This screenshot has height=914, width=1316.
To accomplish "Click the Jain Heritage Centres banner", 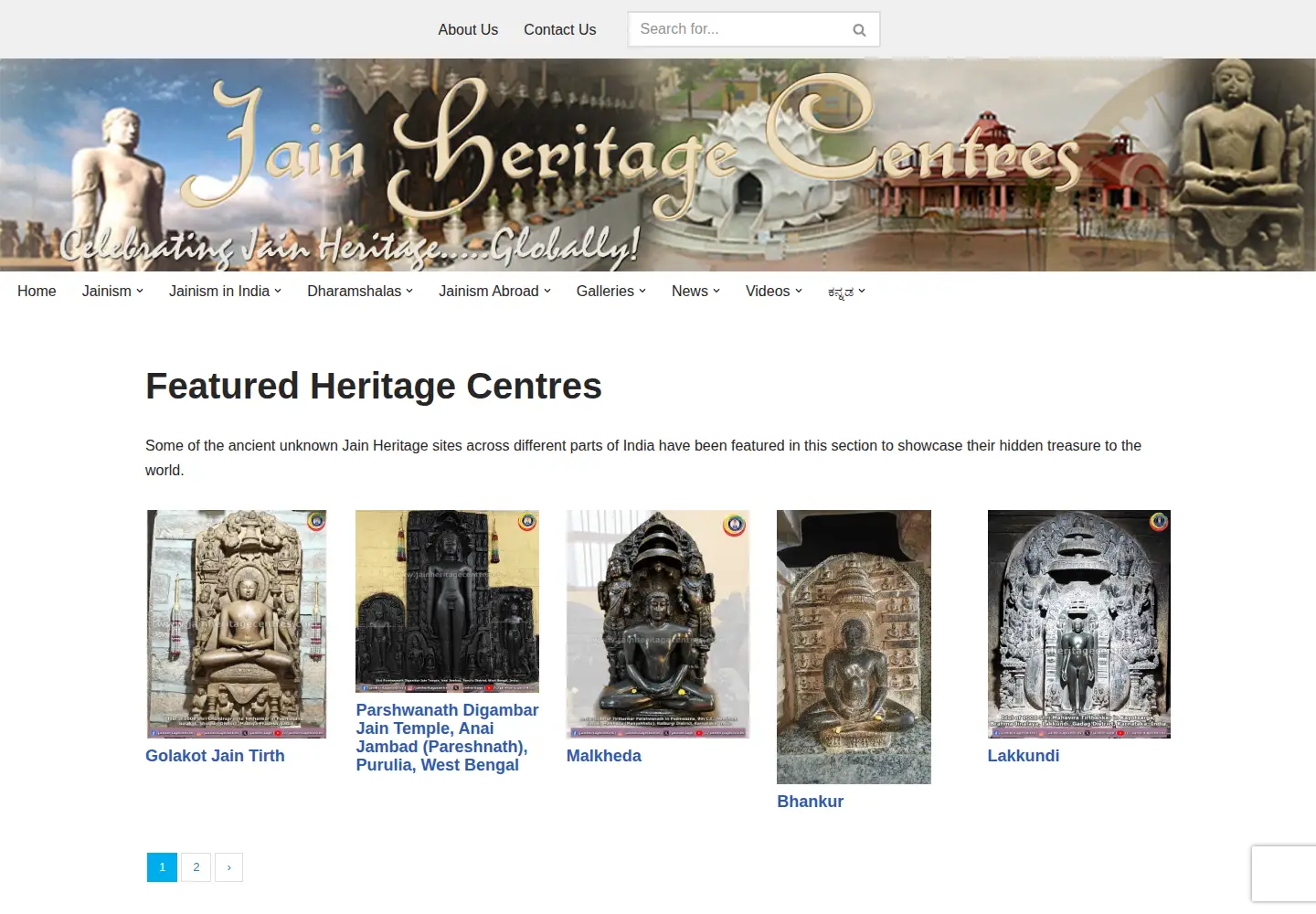I will click(x=658, y=165).
